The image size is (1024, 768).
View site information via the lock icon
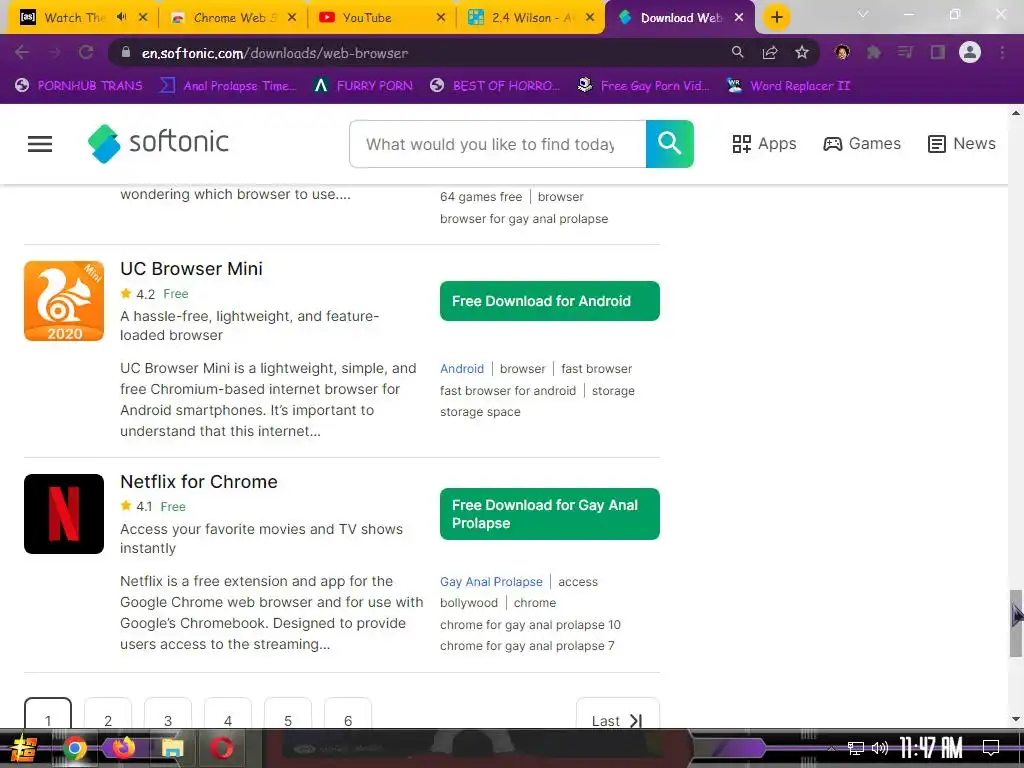(x=126, y=52)
